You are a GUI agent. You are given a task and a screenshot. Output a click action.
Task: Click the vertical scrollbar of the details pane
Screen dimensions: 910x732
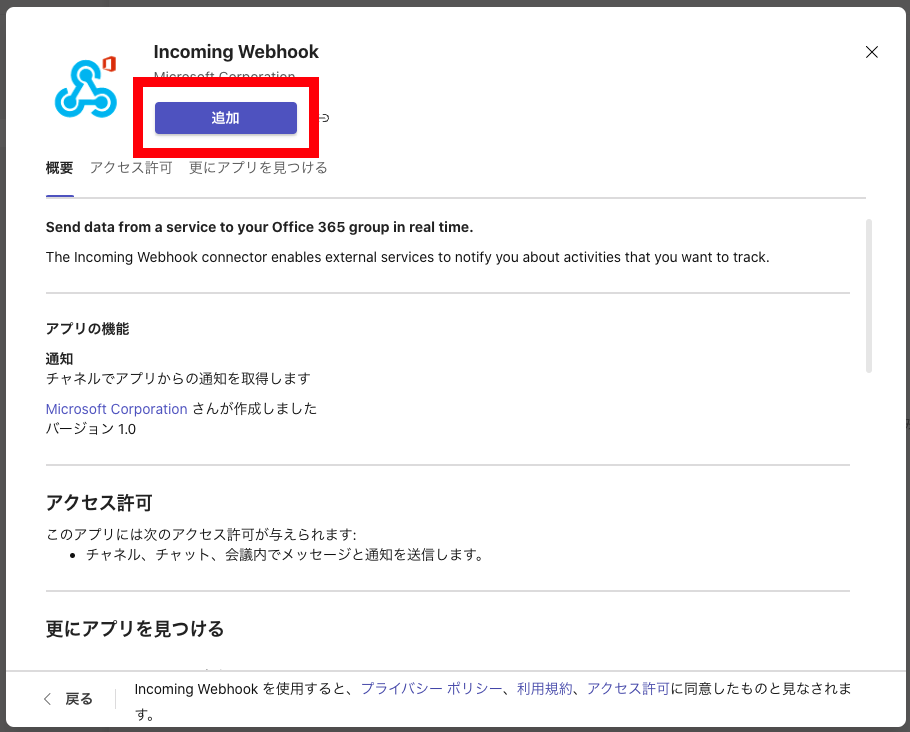tap(869, 295)
